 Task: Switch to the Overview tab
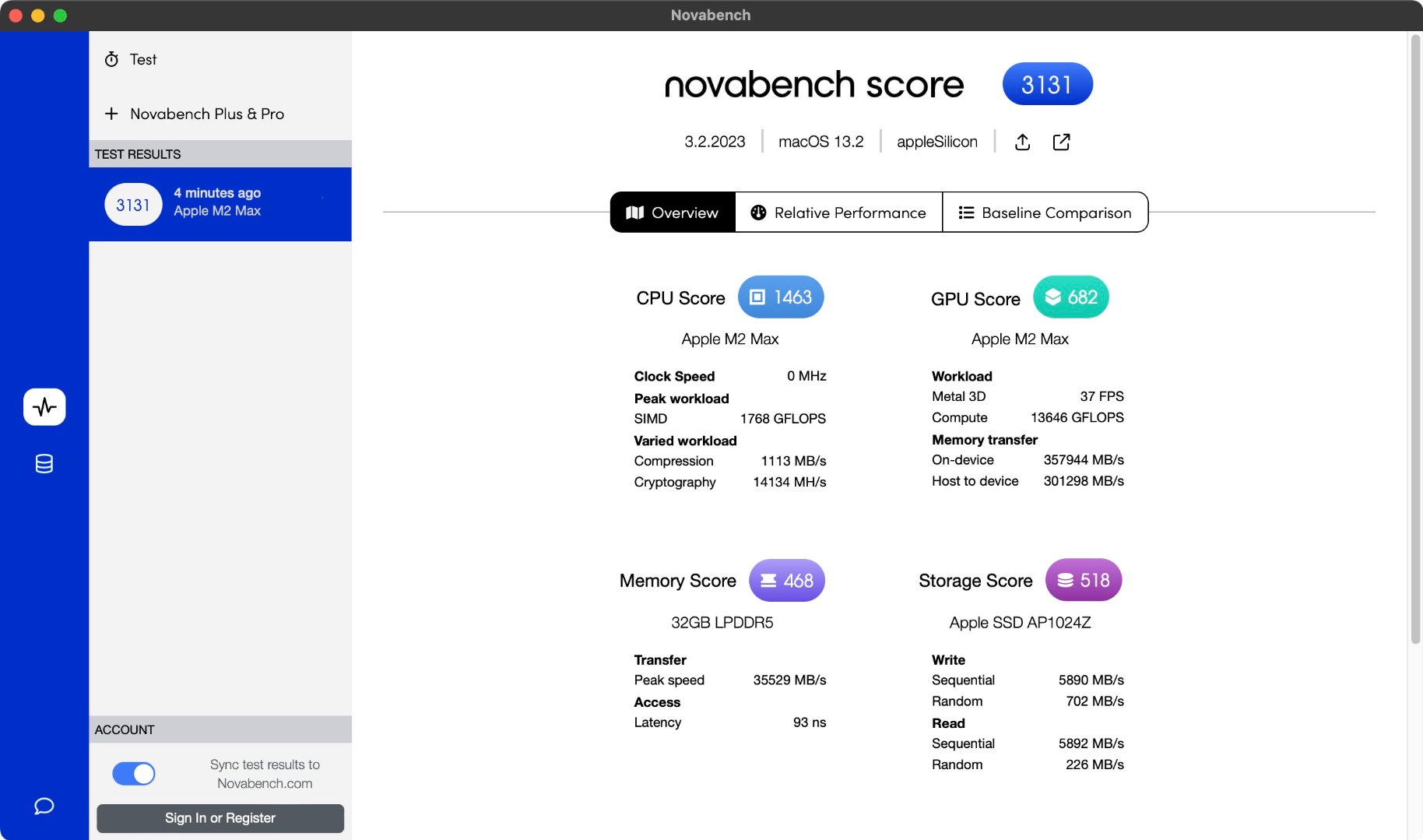[673, 213]
